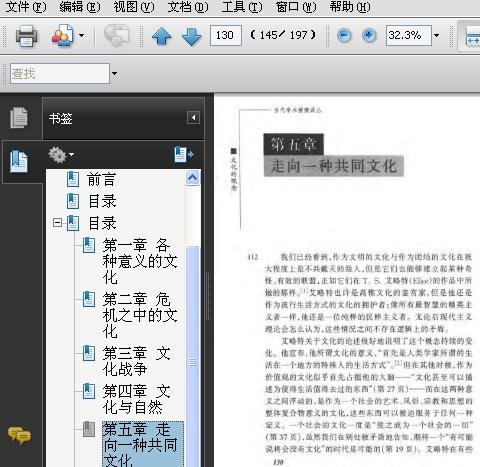480x467 pixels.
Task: Open the zoom percentage dropdown arrow
Action: (437, 35)
